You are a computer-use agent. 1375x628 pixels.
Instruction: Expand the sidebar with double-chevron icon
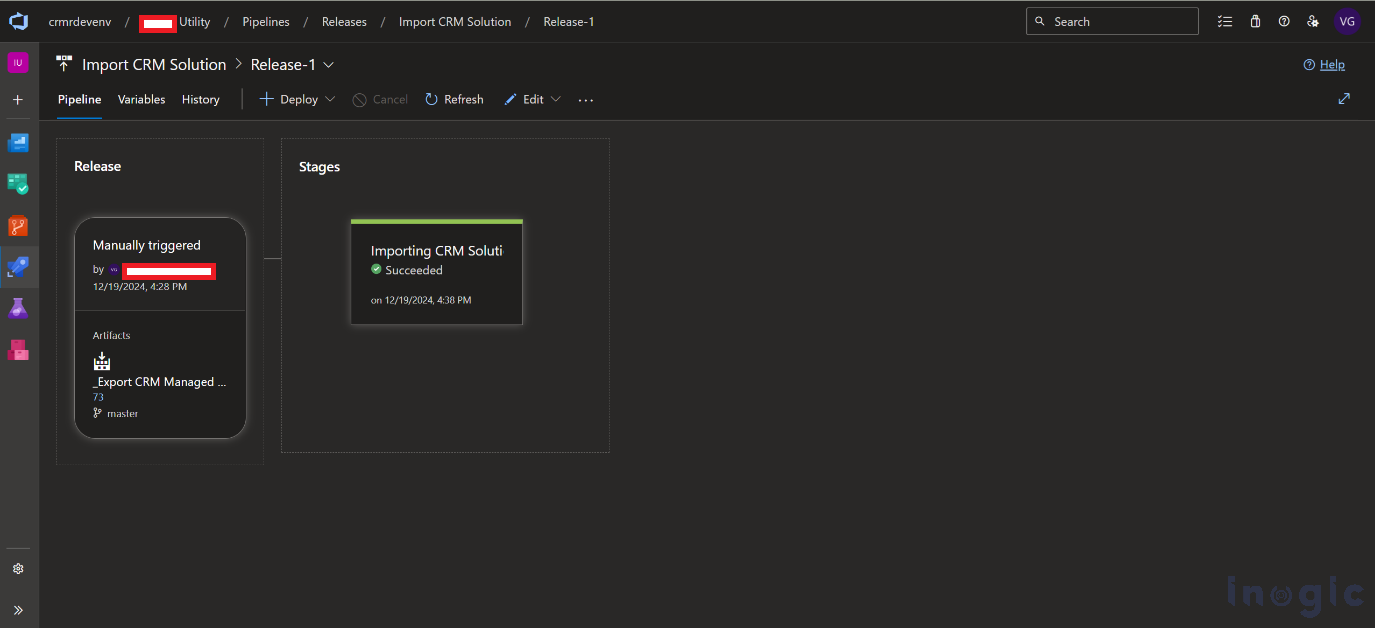coord(18,609)
